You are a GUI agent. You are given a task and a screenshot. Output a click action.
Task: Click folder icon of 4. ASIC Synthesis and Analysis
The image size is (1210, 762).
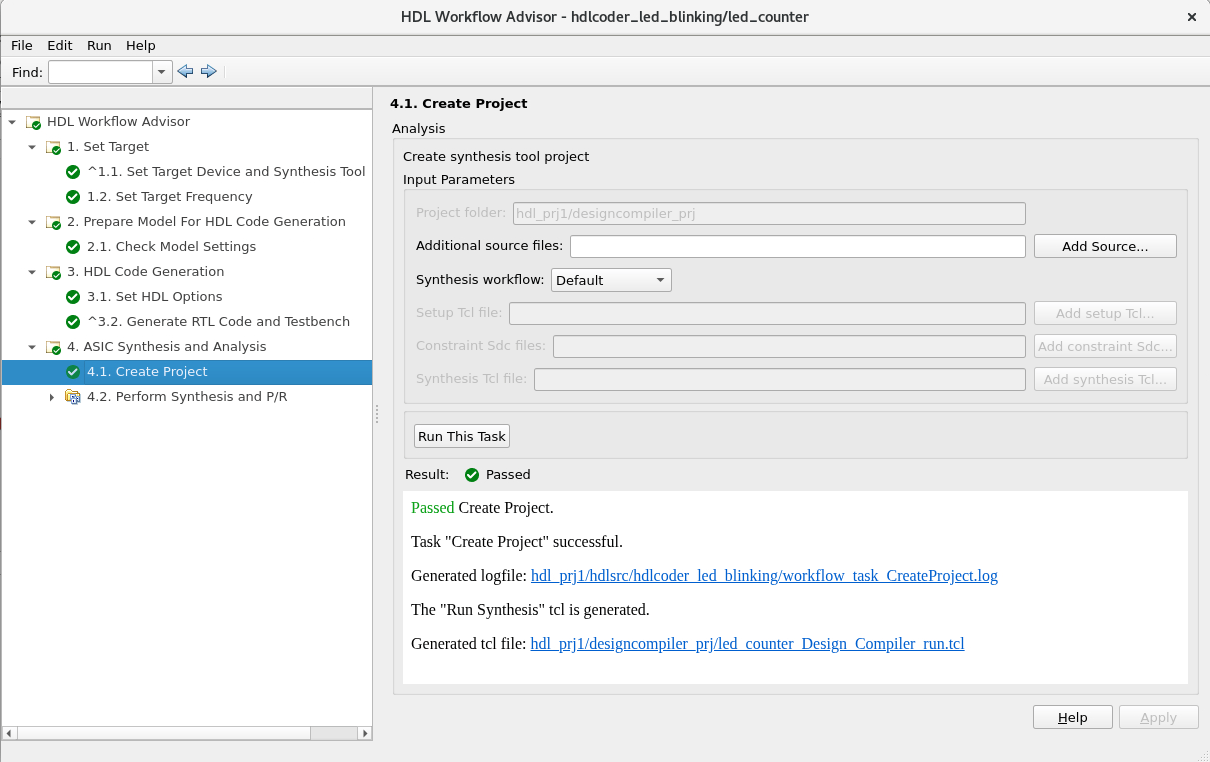[53, 347]
